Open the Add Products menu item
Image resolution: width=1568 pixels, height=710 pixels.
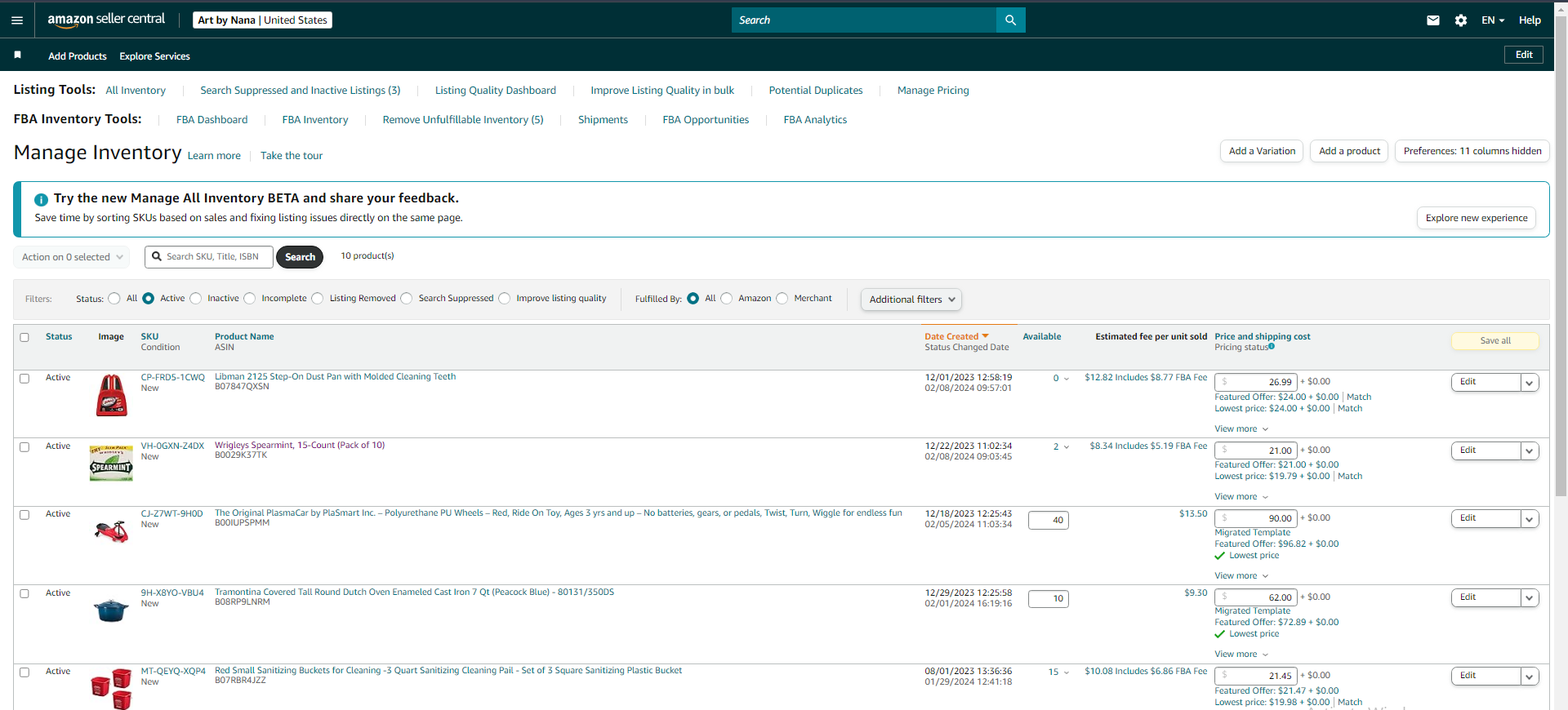[78, 56]
